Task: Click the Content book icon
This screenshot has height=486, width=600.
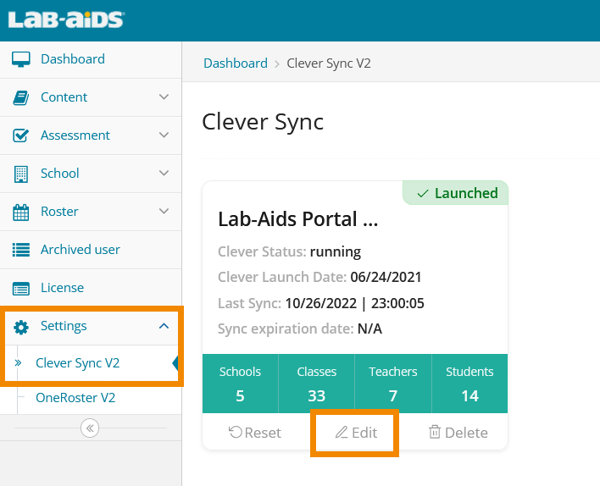Action: pyautogui.click(x=20, y=98)
